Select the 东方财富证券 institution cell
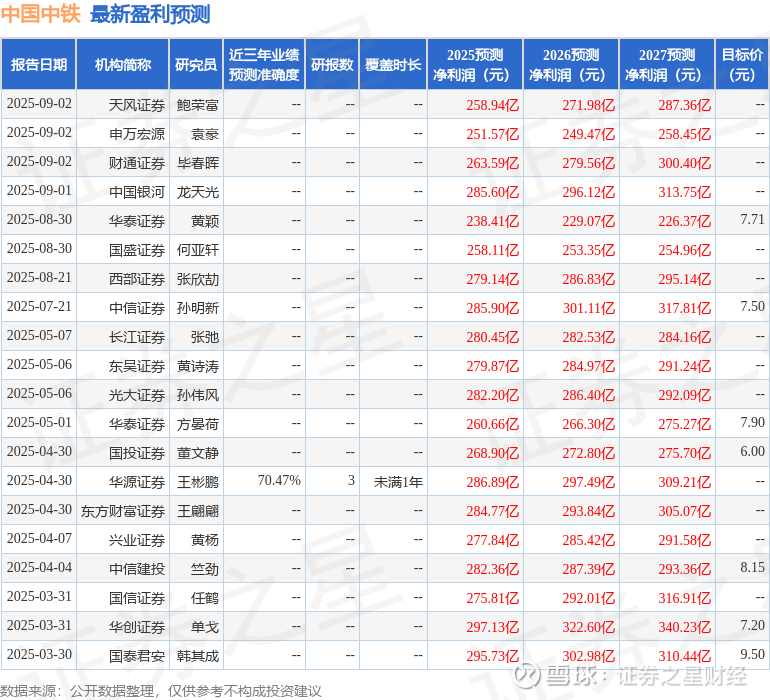Viewport: 770px width, 700px height. [x=123, y=511]
